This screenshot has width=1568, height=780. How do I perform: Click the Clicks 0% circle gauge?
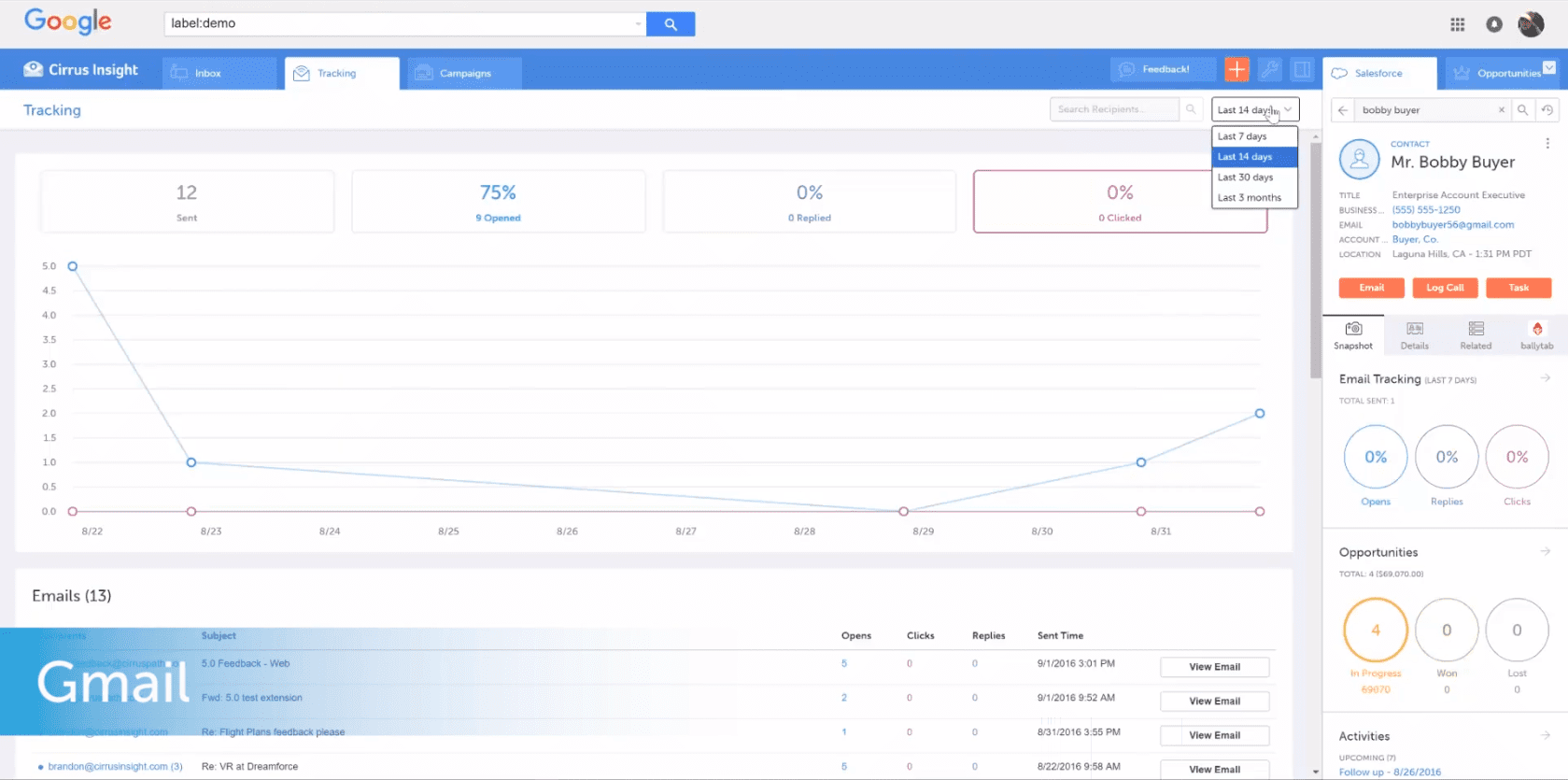click(1518, 457)
